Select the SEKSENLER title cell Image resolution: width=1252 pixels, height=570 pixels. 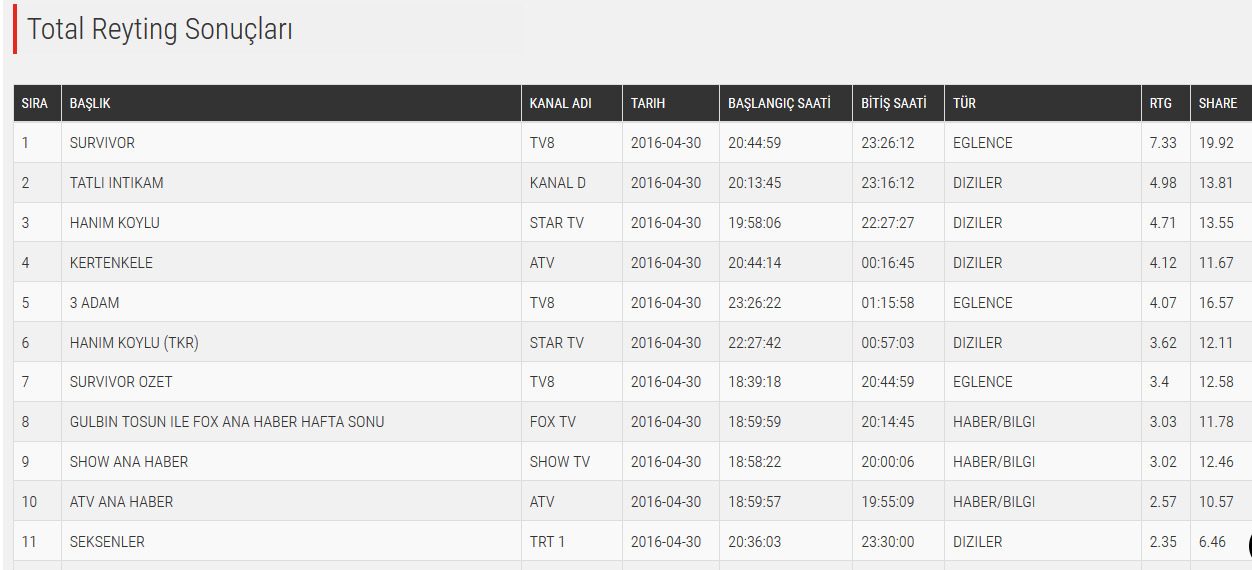pos(107,542)
